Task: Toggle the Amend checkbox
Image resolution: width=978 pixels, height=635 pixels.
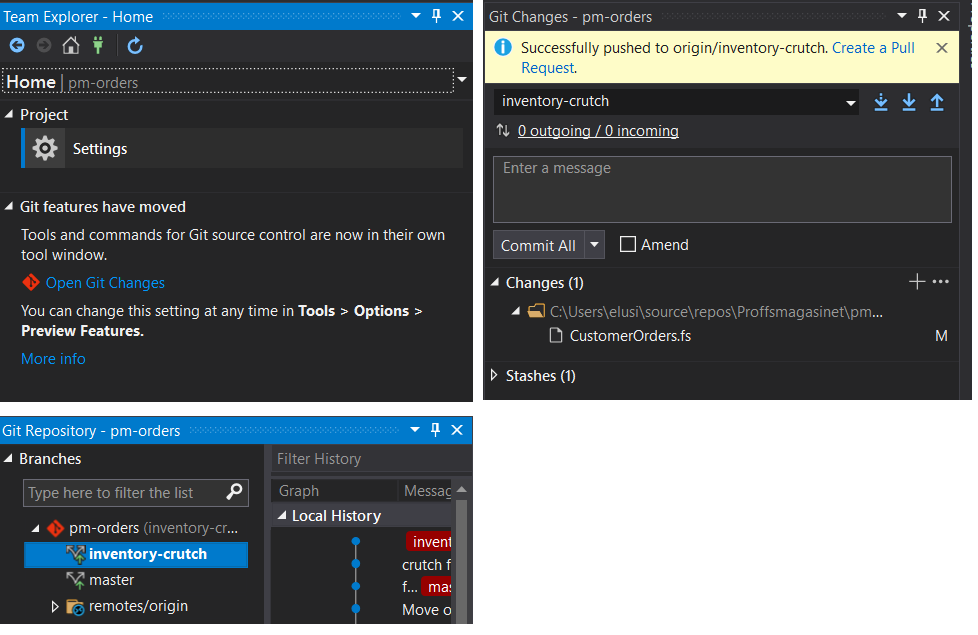Action: click(627, 244)
